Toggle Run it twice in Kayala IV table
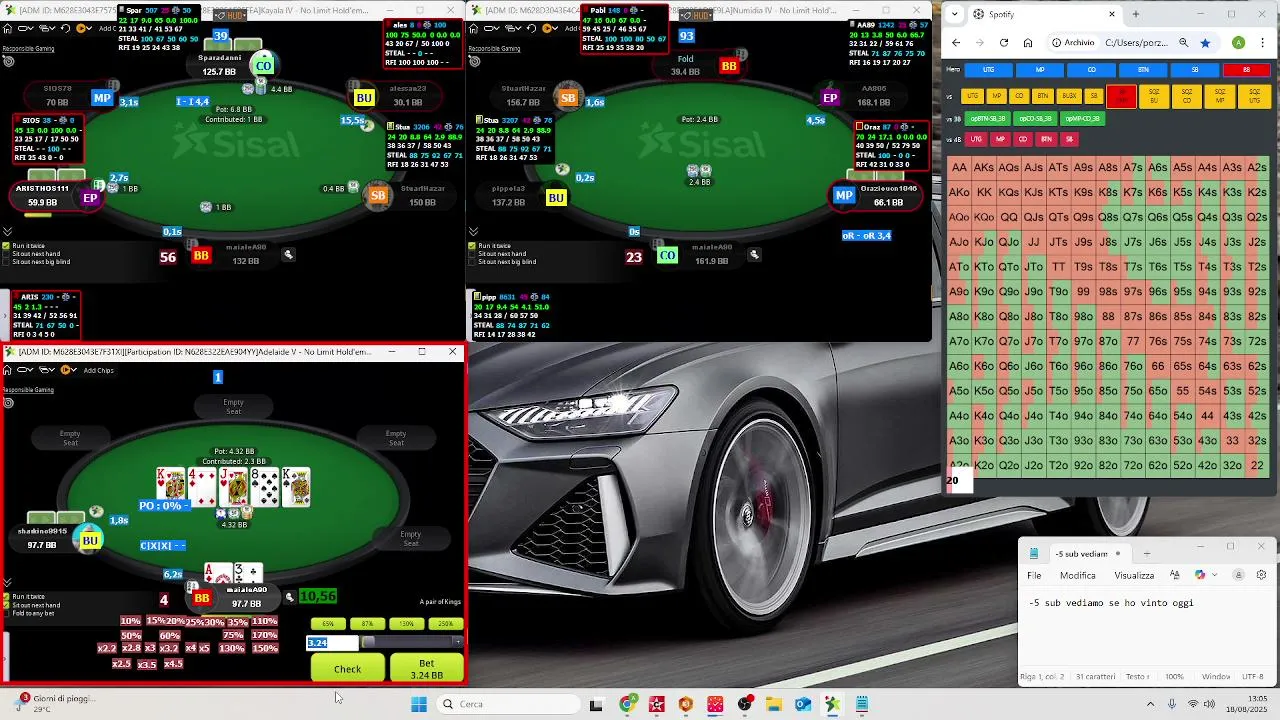The height and width of the screenshot is (720, 1280). coord(7,246)
